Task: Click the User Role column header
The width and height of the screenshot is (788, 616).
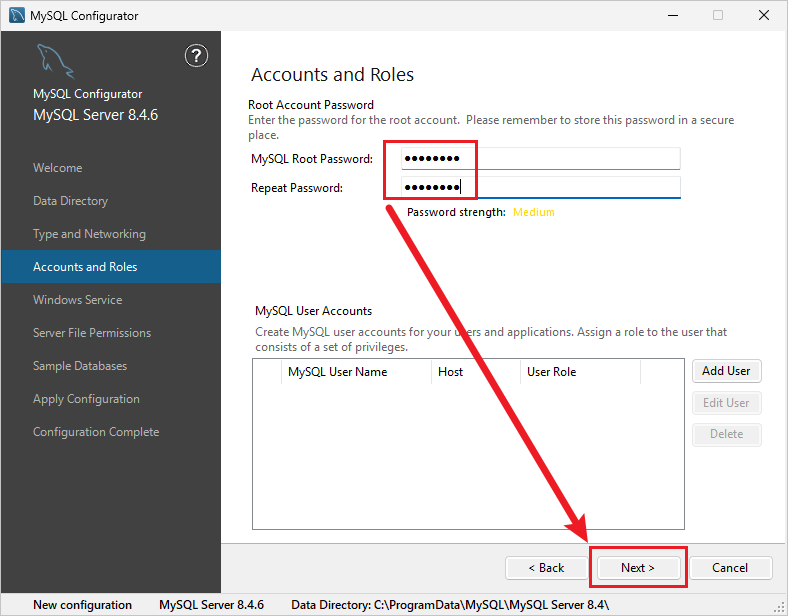Action: pos(580,372)
